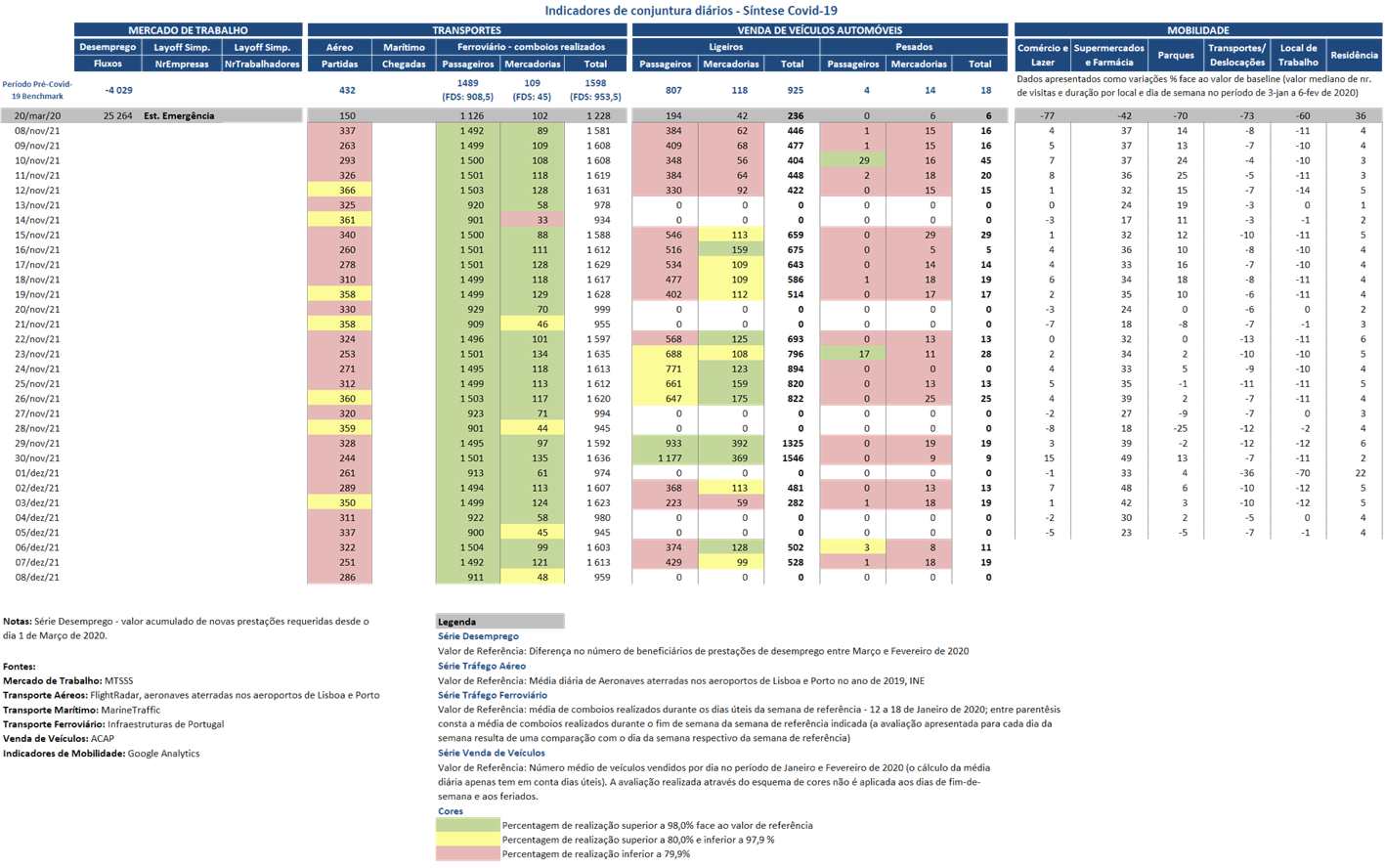Select the 23/nov/21 date cell
1385x868 pixels.
point(37,354)
